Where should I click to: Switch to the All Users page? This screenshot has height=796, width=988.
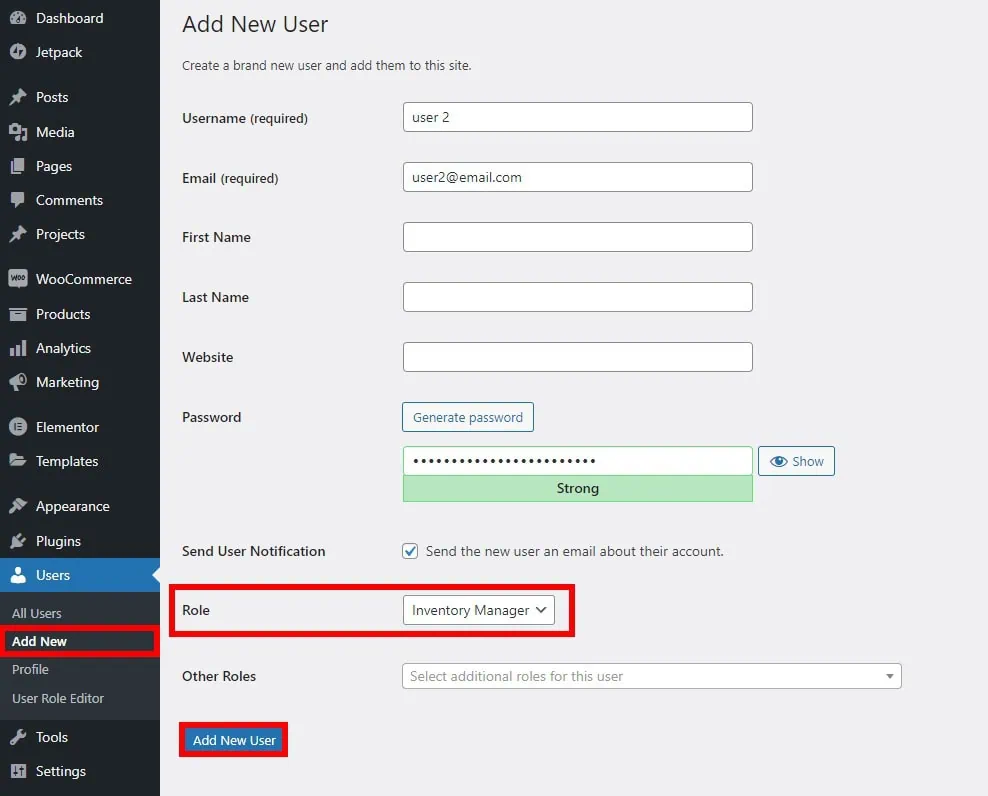click(36, 613)
